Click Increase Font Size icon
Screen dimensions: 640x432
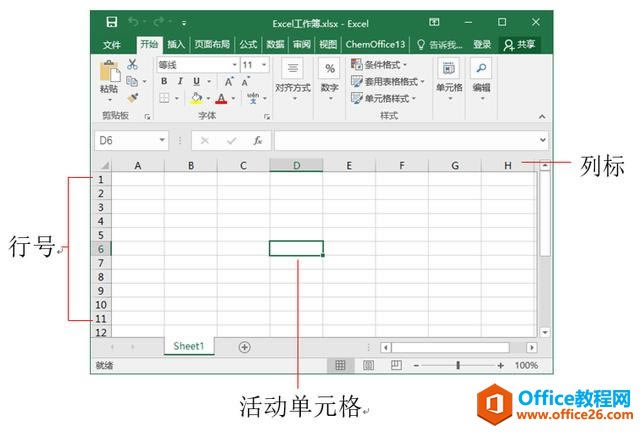click(x=229, y=82)
